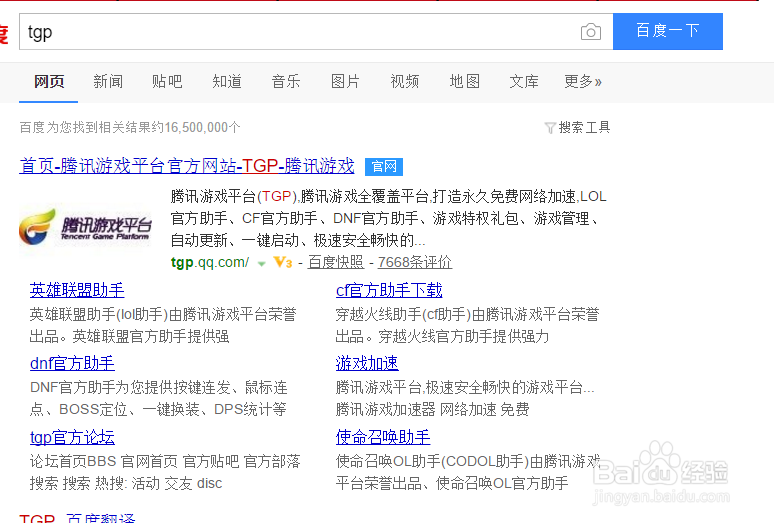The image size is (774, 523).
Task: Open the 贴吧 tab
Action: (x=167, y=81)
